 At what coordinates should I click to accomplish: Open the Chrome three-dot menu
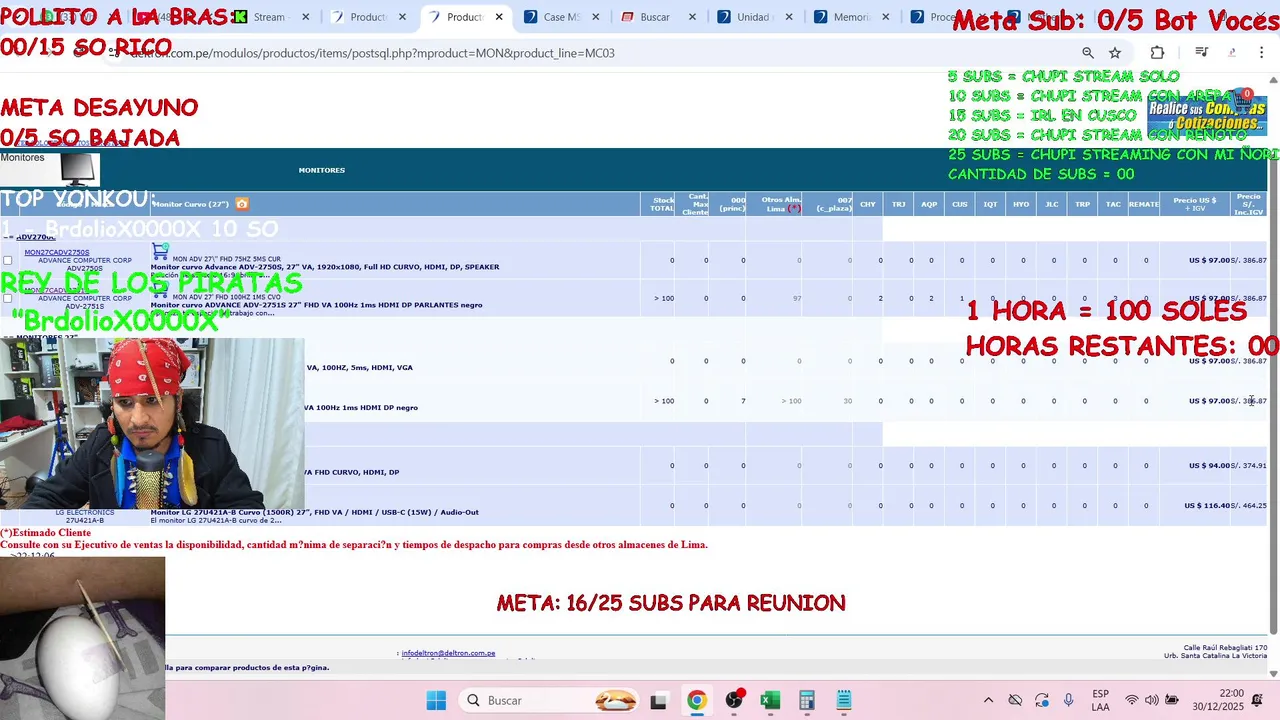(1262, 53)
